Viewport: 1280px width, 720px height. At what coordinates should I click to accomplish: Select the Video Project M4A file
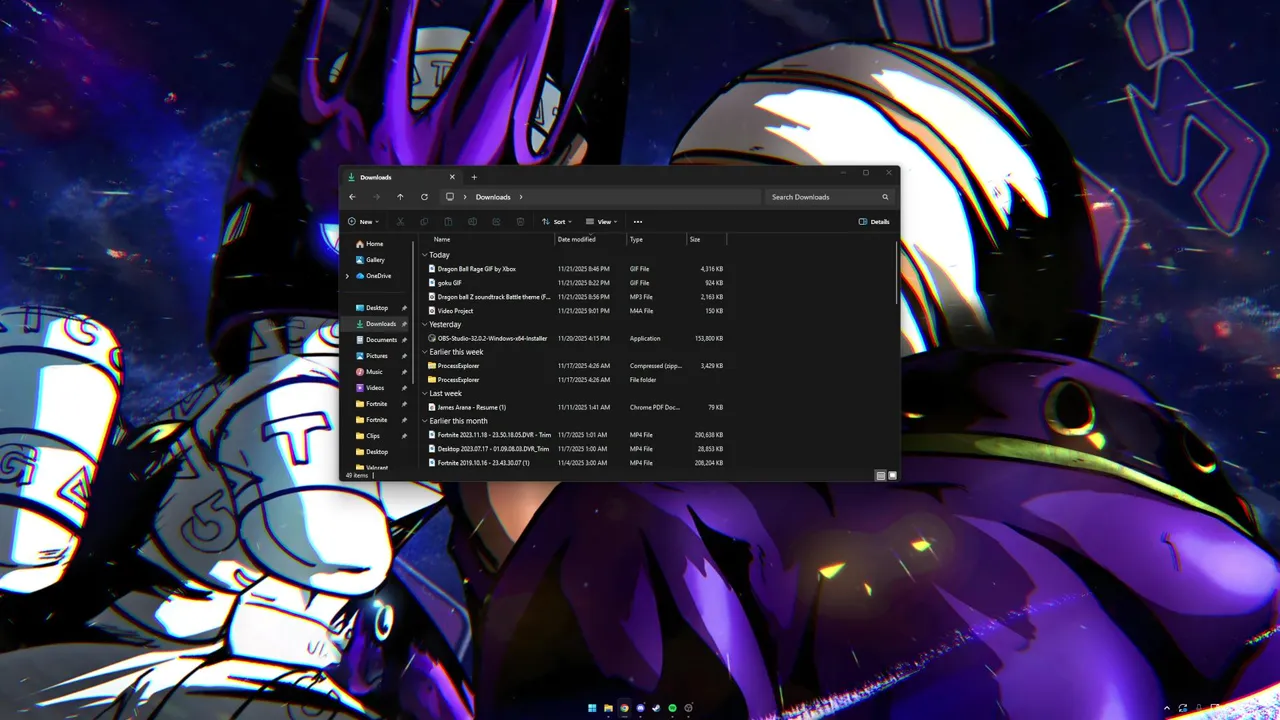[x=575, y=311]
